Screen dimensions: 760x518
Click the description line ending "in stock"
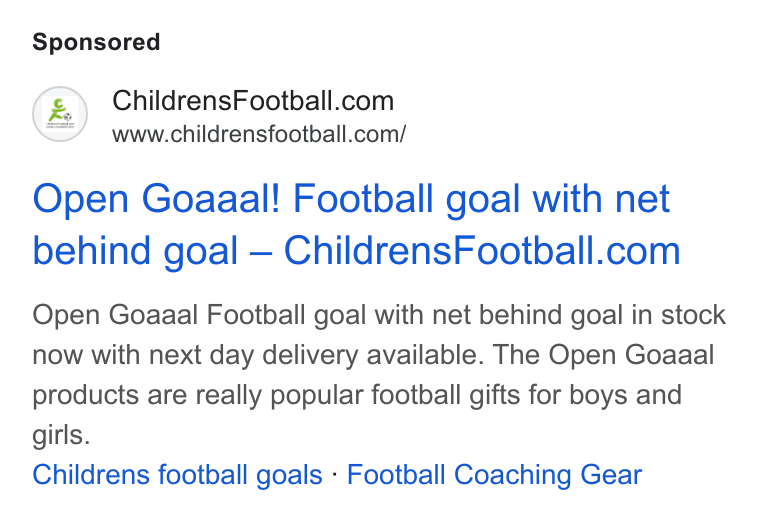[x=379, y=315]
